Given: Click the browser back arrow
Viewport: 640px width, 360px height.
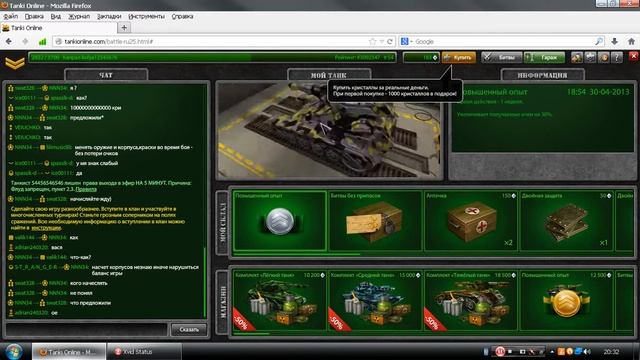Looking at the screenshot, I should coord(9,41).
